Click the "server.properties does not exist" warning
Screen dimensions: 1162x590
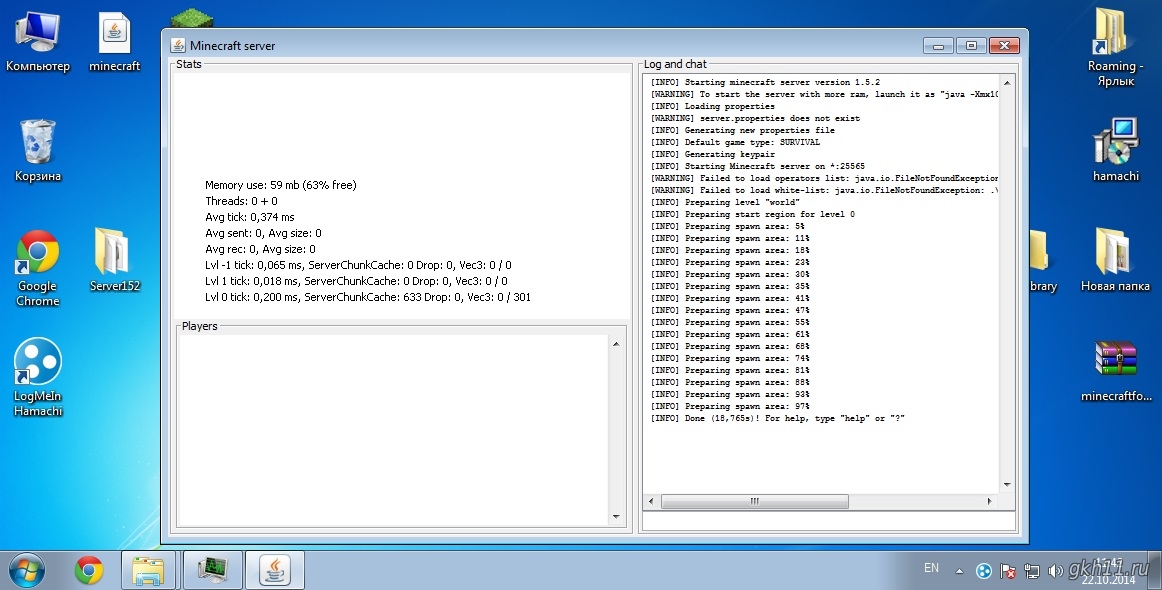(x=755, y=118)
